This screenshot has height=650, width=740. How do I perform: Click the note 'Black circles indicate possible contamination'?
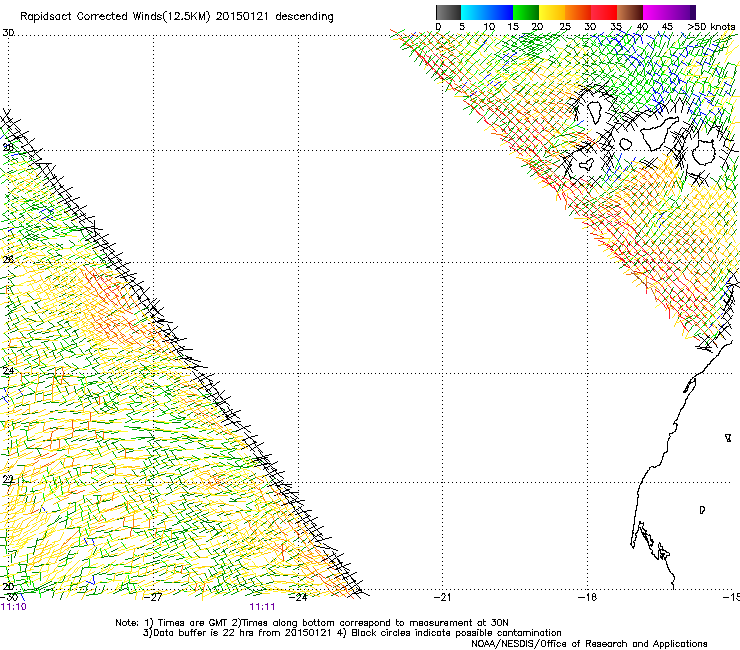click(456, 633)
